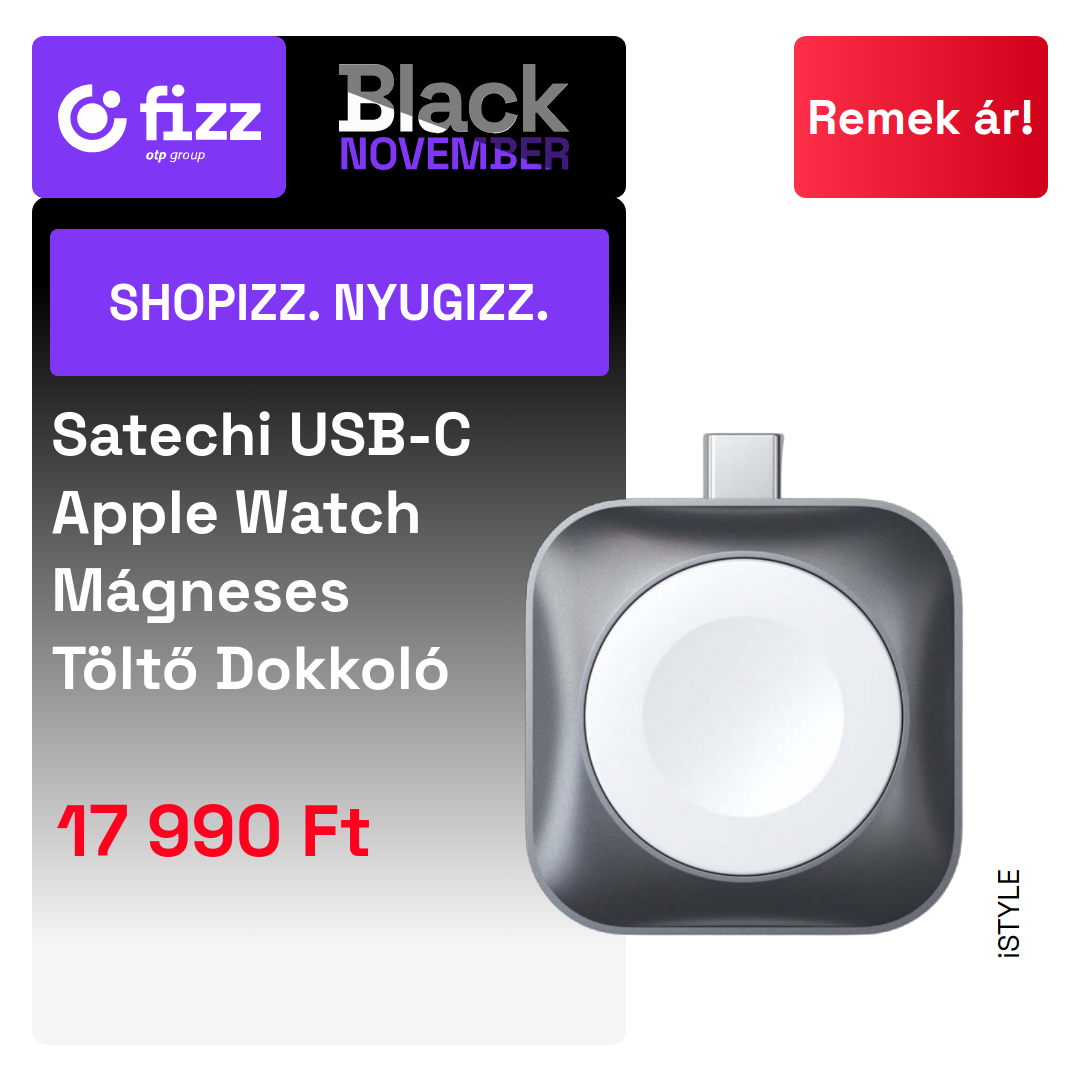The width and height of the screenshot is (1080, 1080).
Task: Click the fizz circular logo icon
Action: (92, 118)
